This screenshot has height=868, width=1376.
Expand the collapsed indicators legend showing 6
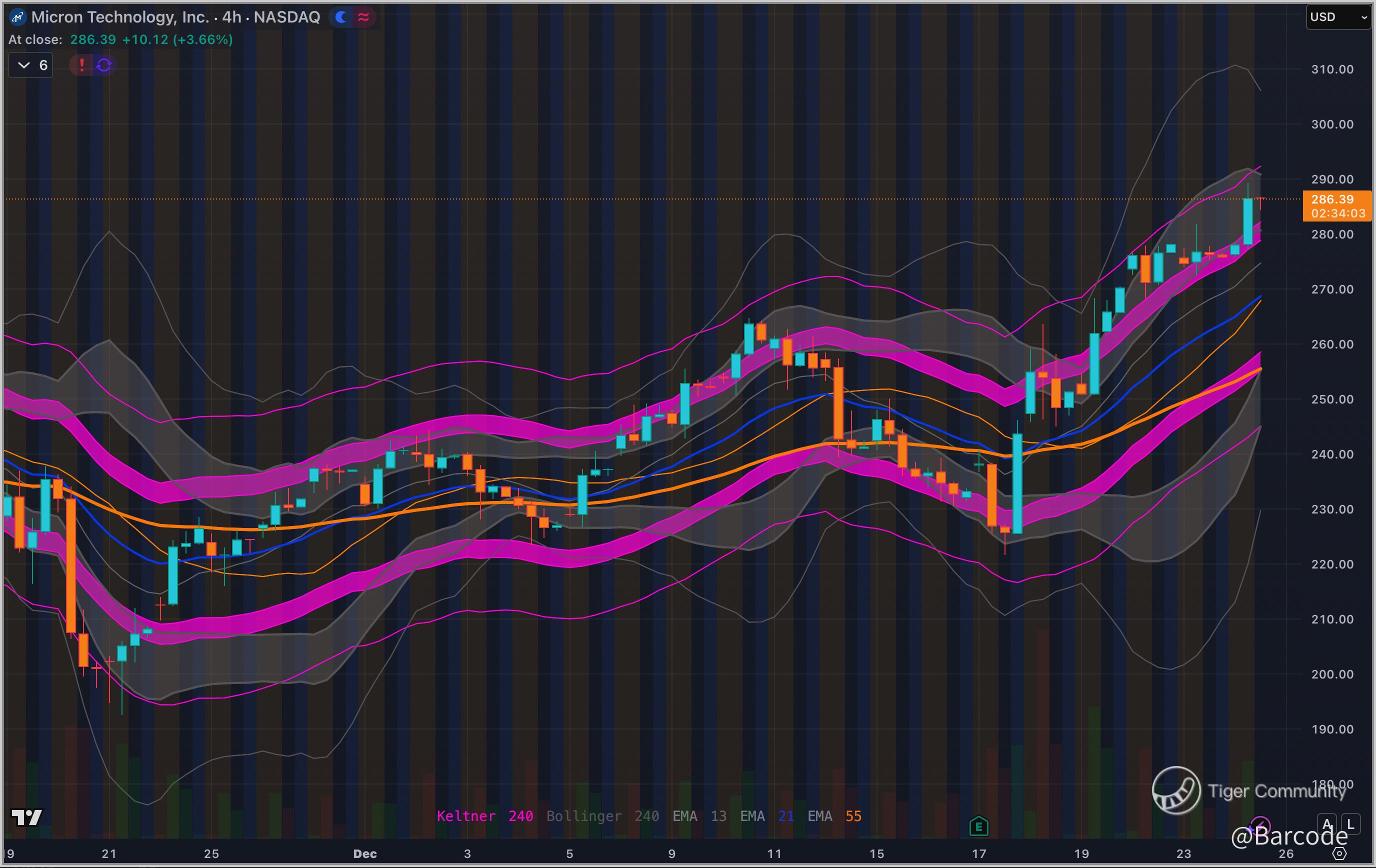tap(31, 65)
